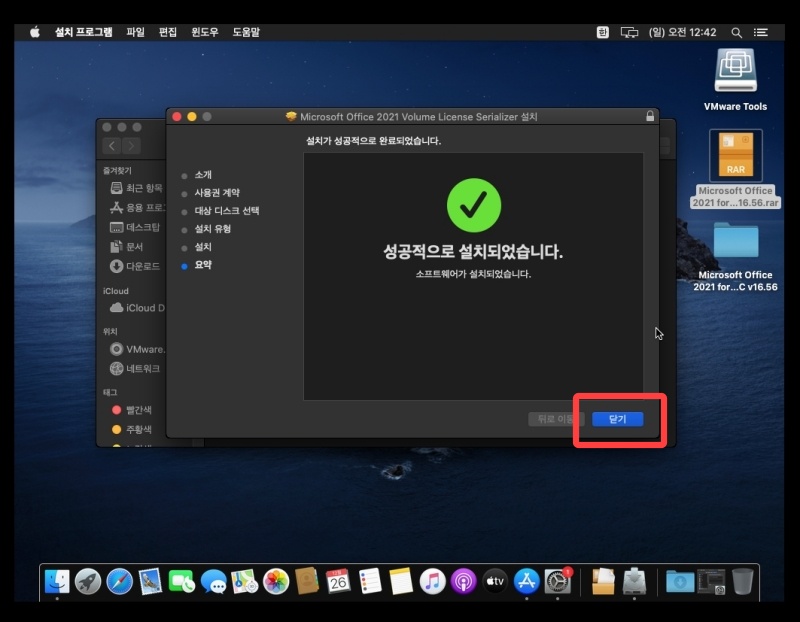The width and height of the screenshot is (800, 622).
Task: Open Photos from the Dock
Action: click(276, 581)
